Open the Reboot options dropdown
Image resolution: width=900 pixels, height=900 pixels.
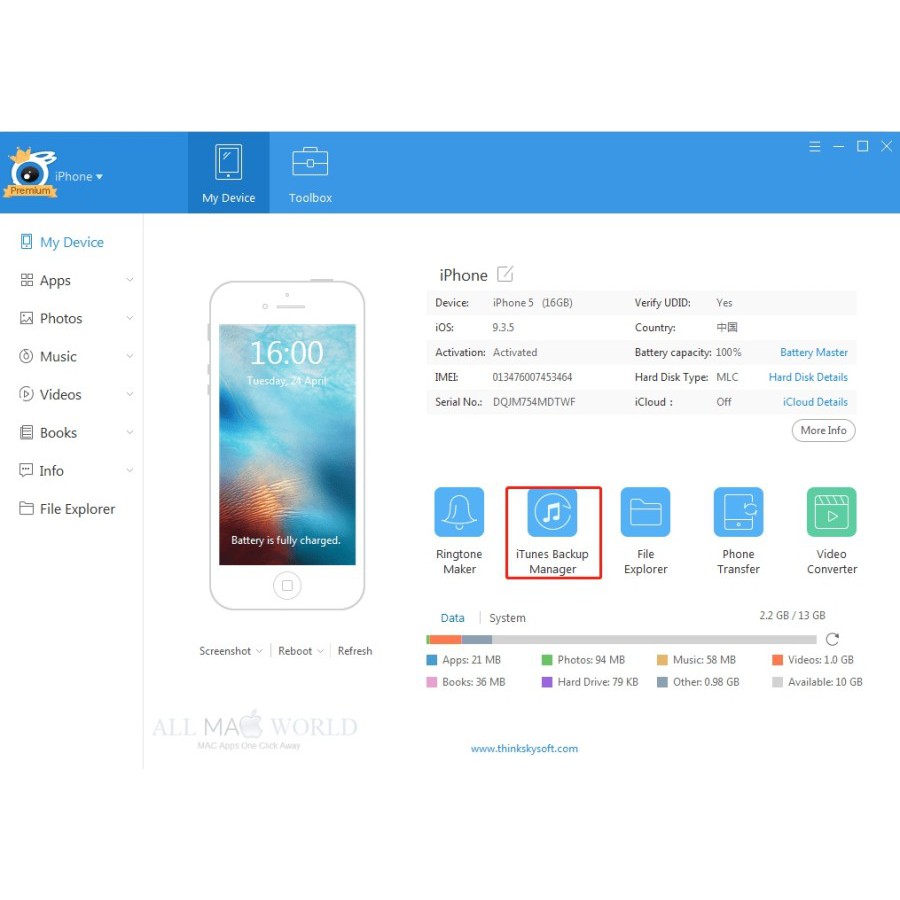(x=301, y=651)
